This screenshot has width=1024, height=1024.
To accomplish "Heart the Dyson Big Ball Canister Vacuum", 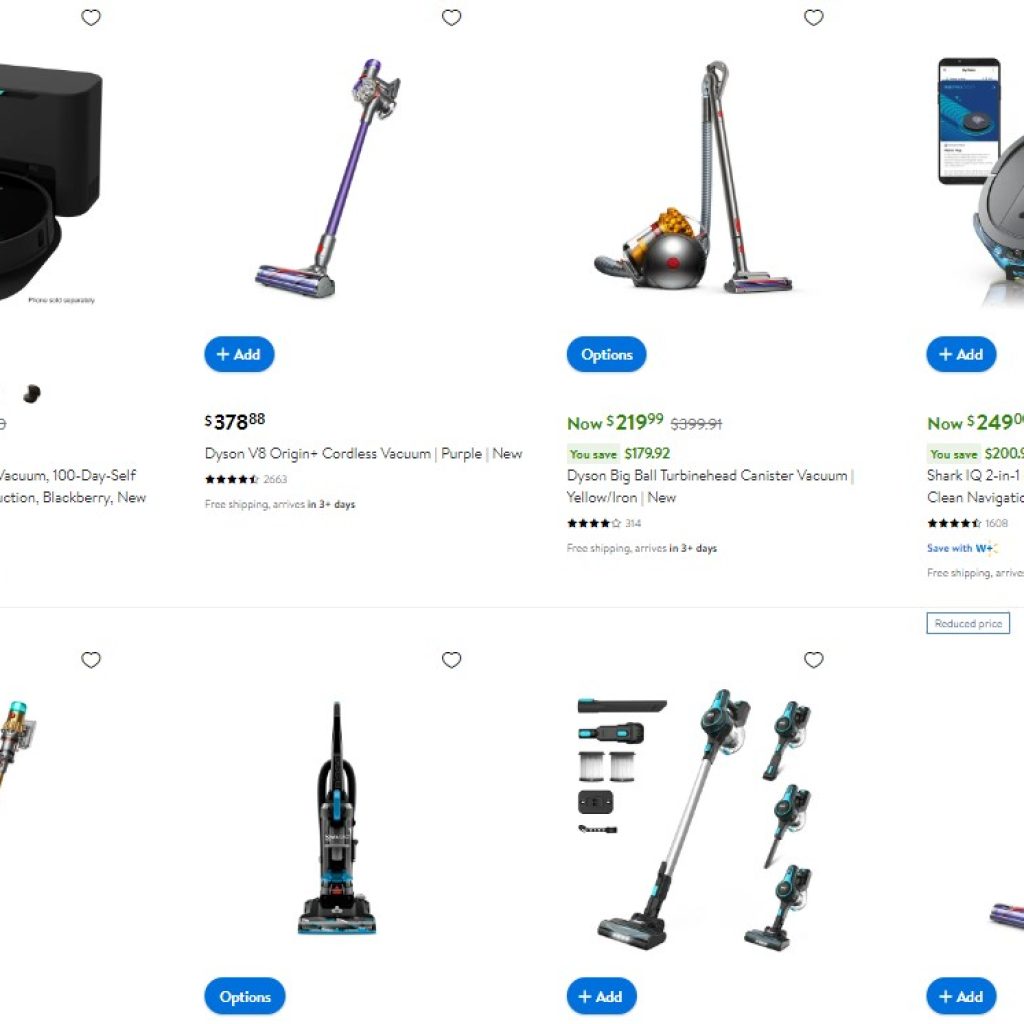I will (813, 18).
